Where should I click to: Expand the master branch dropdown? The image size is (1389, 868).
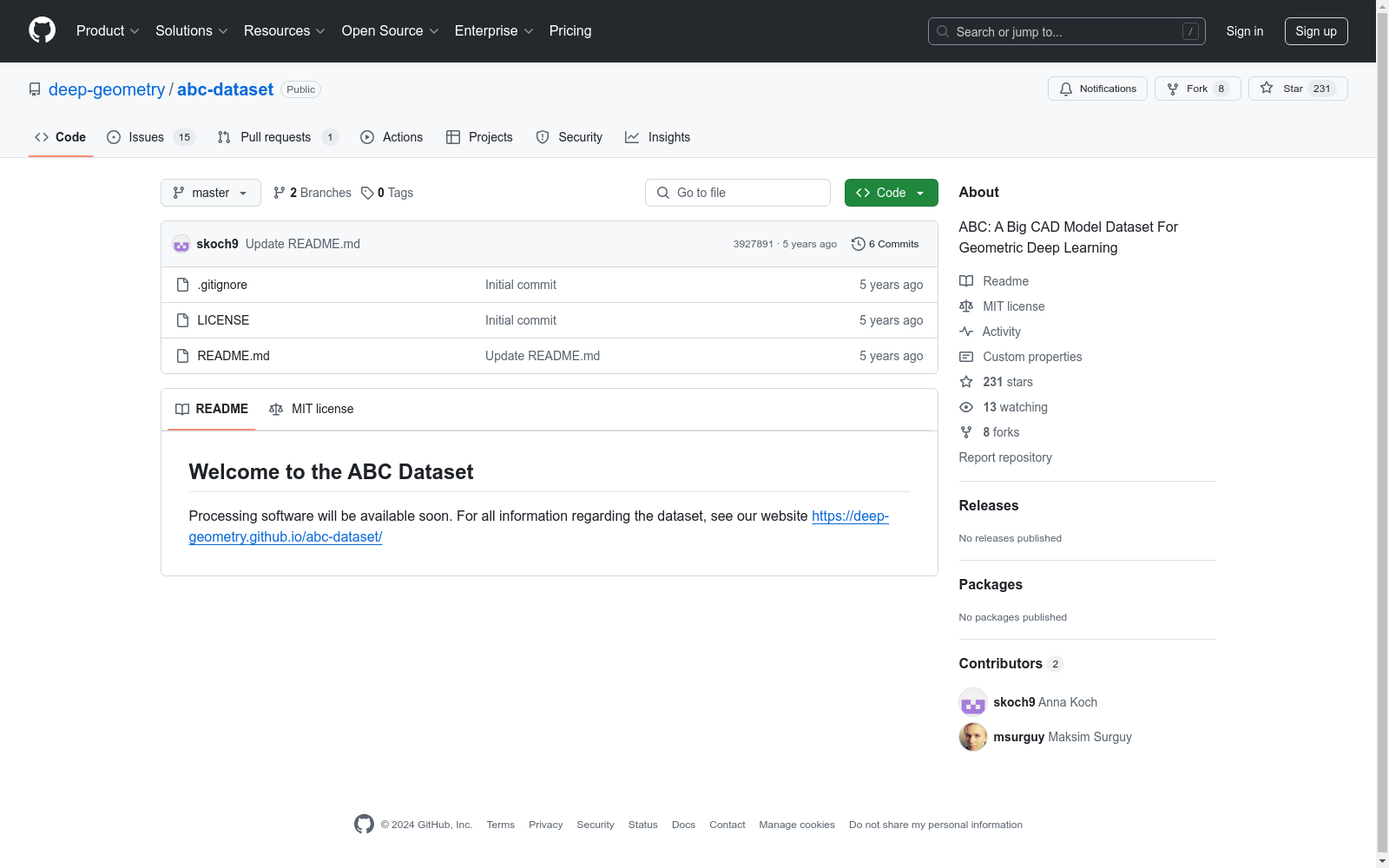tap(211, 193)
